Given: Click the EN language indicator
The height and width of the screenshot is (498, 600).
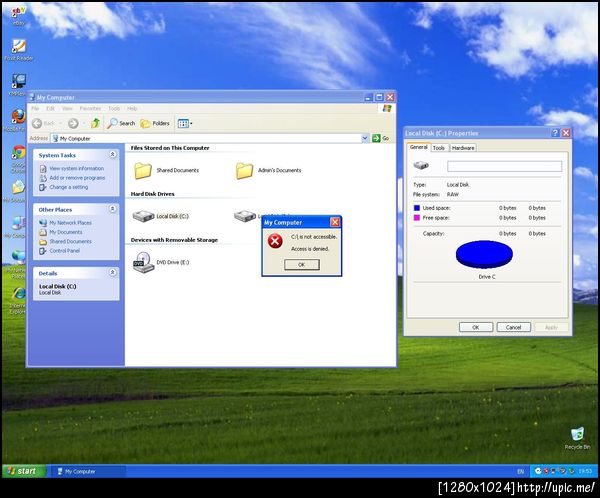Looking at the screenshot, I should tap(520, 472).
